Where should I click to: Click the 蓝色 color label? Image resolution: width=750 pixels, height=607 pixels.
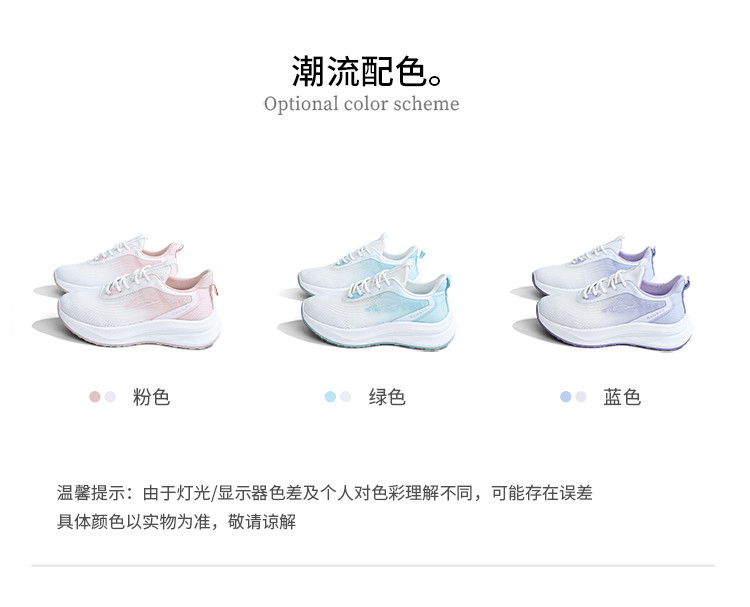[622, 397]
